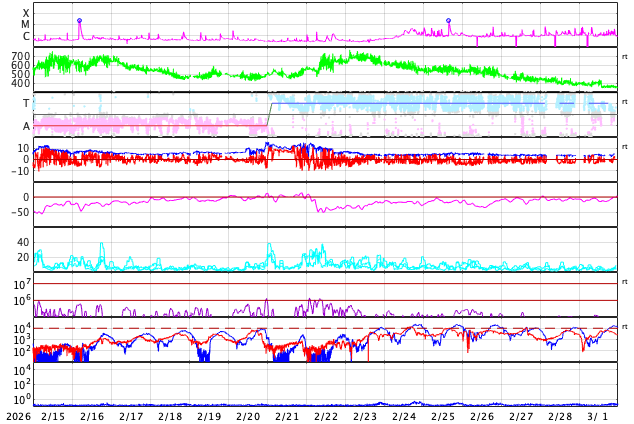Select the 2/18 date label
Viewport: 634px width, 424px height.
[170, 416]
